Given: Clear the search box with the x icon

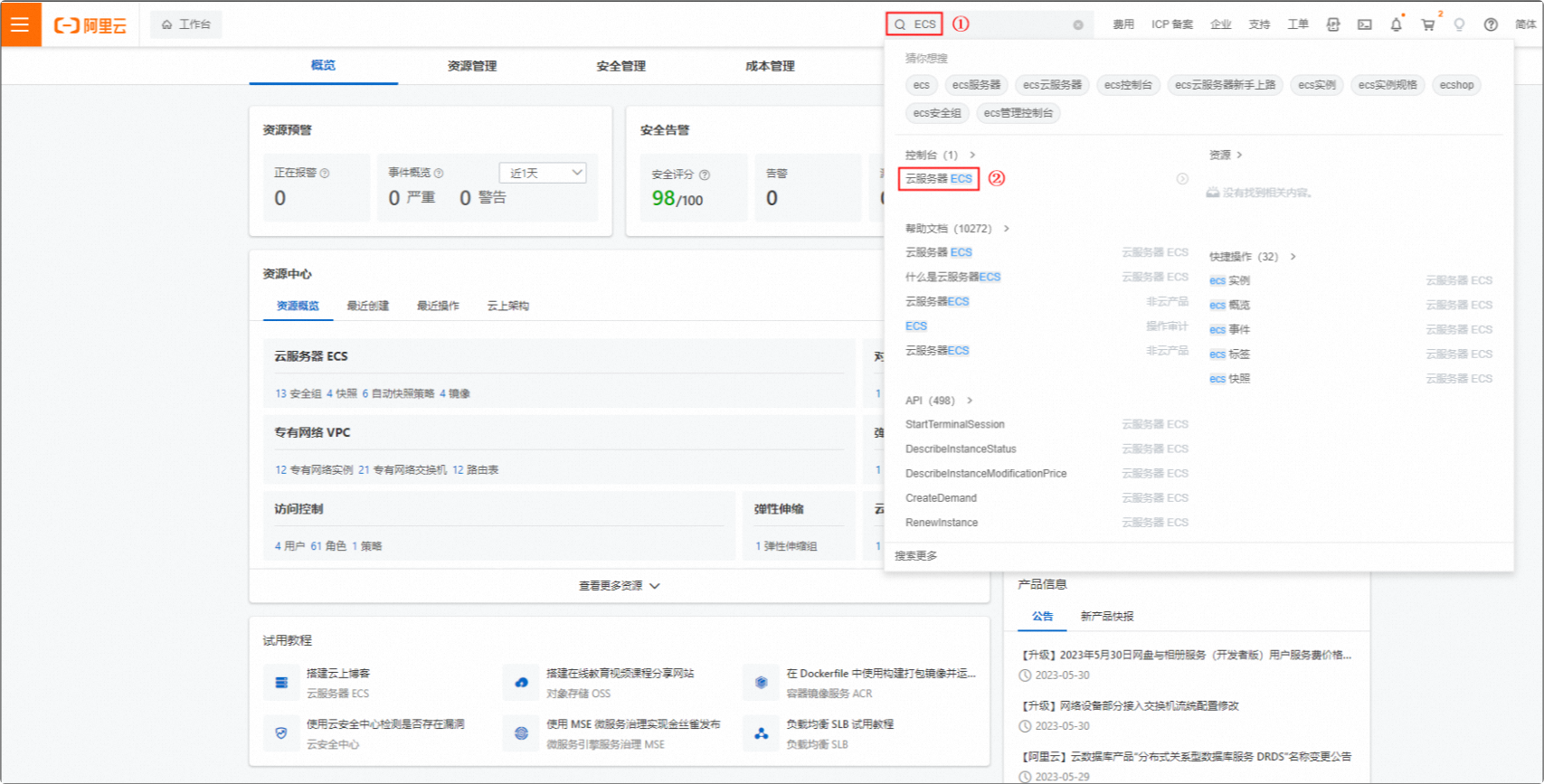Looking at the screenshot, I should [x=1078, y=25].
